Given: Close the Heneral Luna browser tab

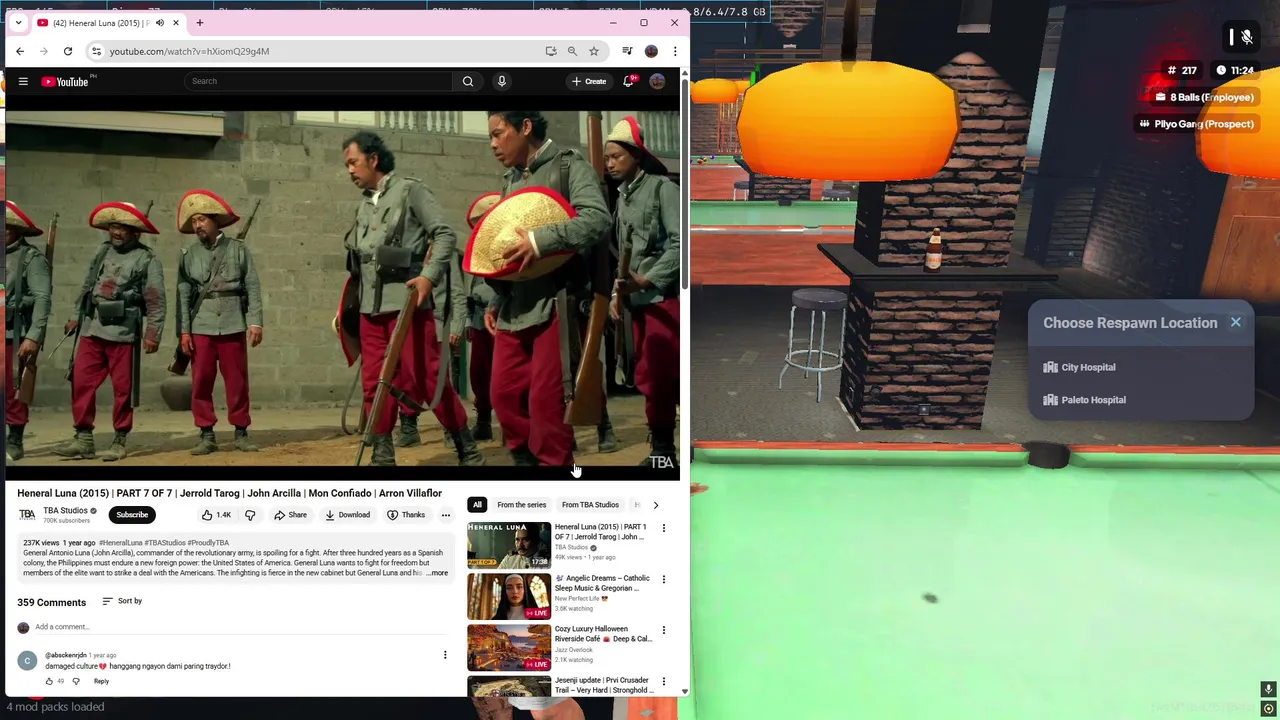Looking at the screenshot, I should (176, 23).
